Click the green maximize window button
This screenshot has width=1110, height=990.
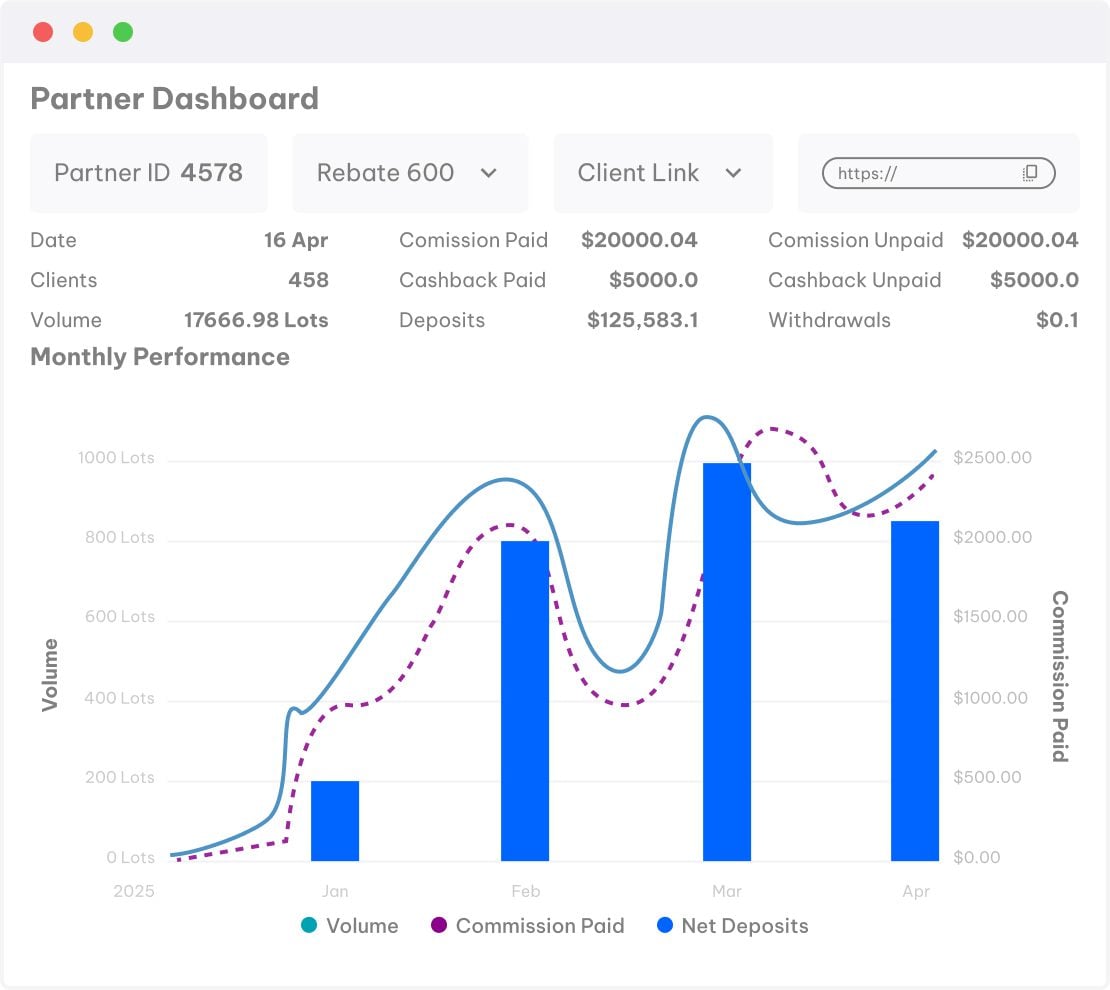(123, 32)
